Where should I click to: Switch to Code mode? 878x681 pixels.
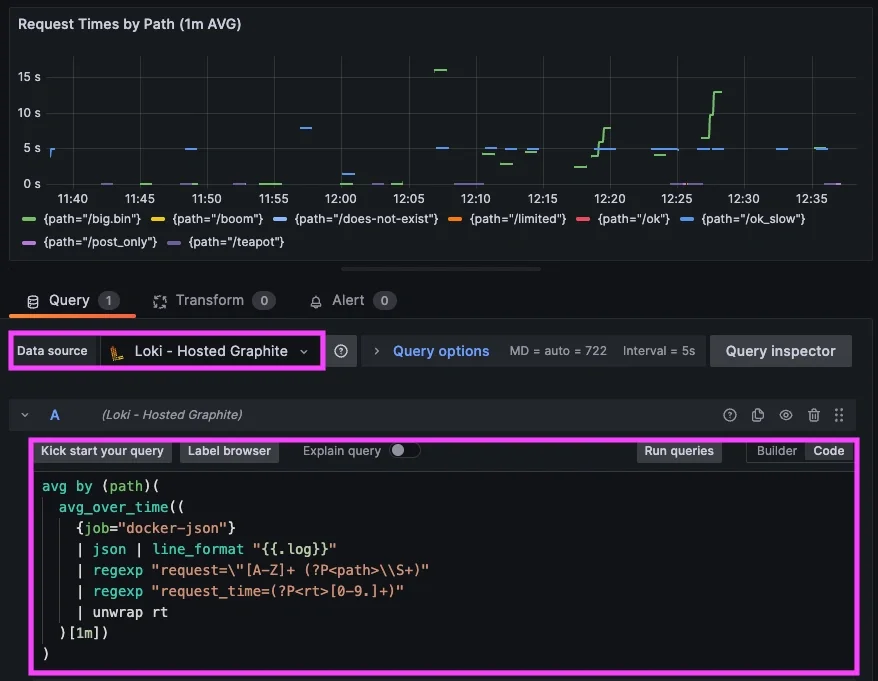[x=829, y=451]
